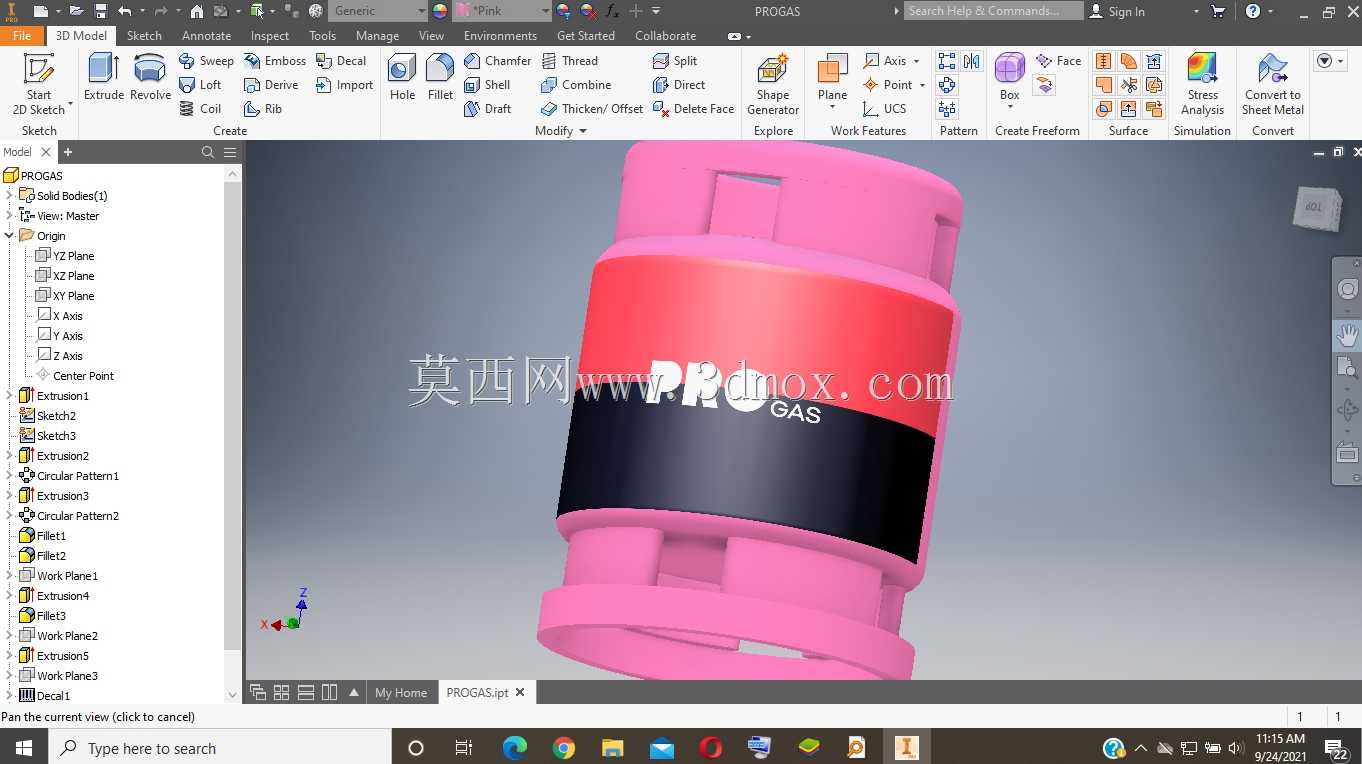Select the Fillet tool
Viewport: 1362px width, 764px height.
pos(440,78)
